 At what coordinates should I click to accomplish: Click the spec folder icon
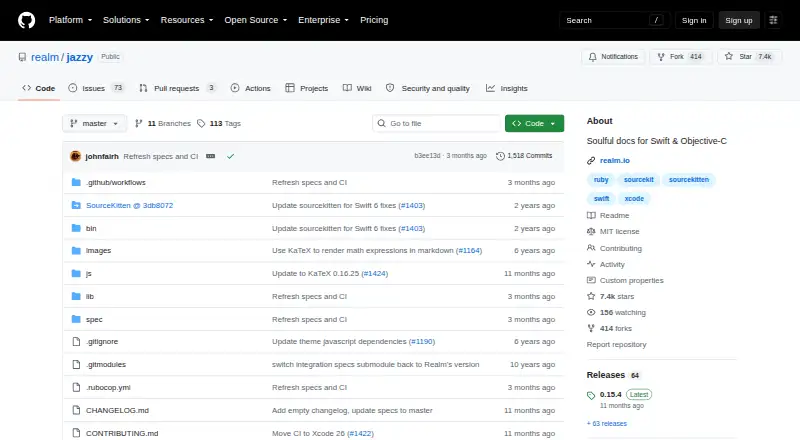tap(76, 320)
